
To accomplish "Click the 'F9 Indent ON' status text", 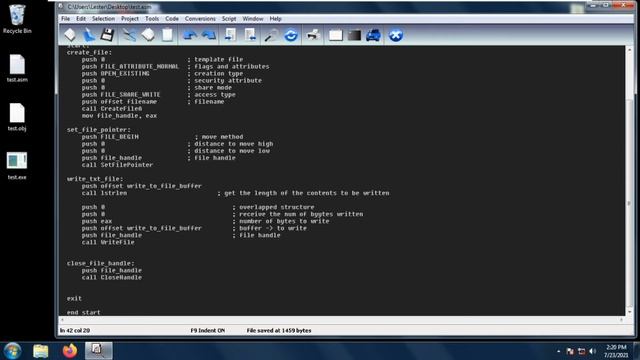I will click(207, 331).
